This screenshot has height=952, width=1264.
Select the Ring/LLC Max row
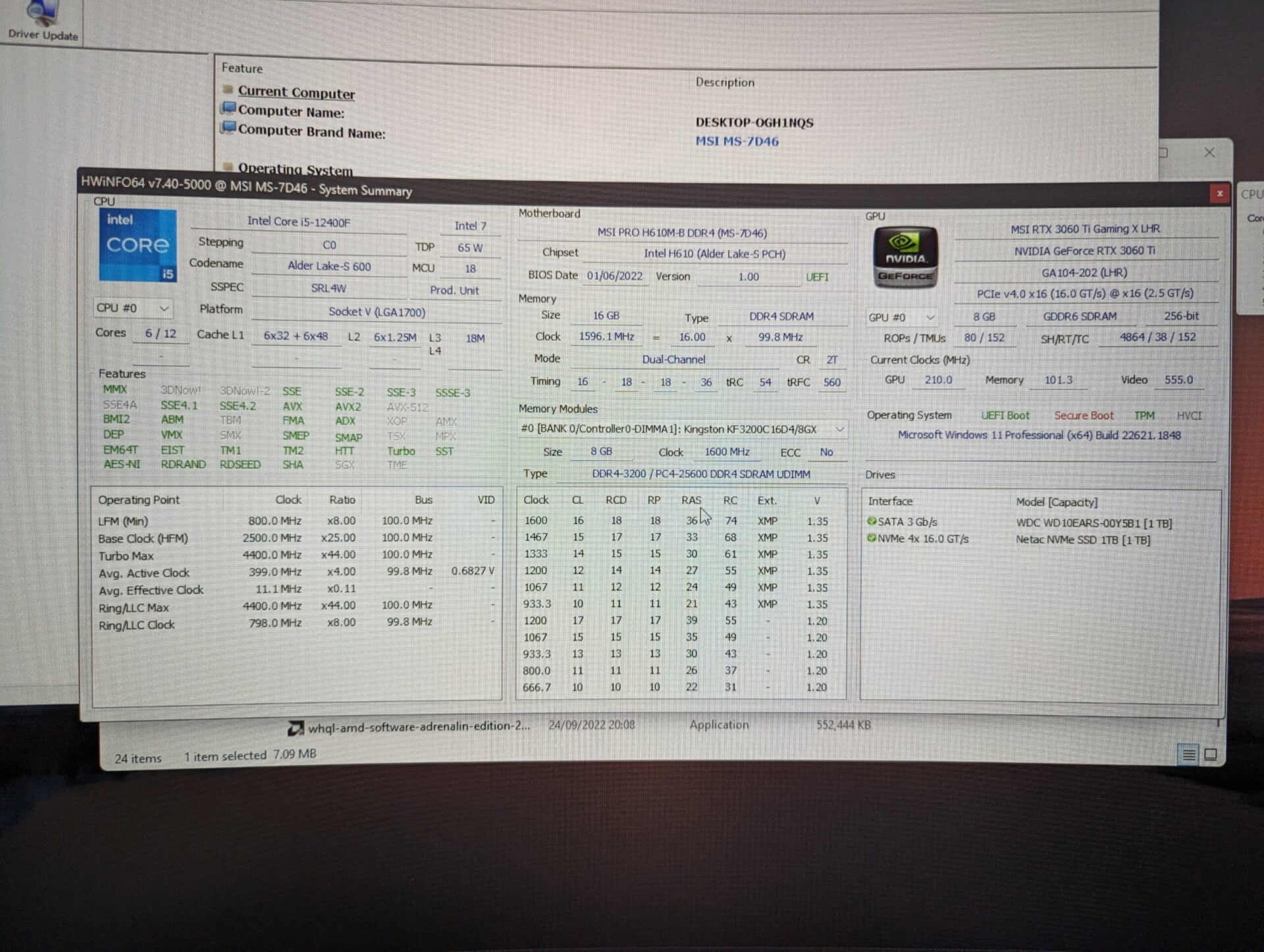coord(296,606)
